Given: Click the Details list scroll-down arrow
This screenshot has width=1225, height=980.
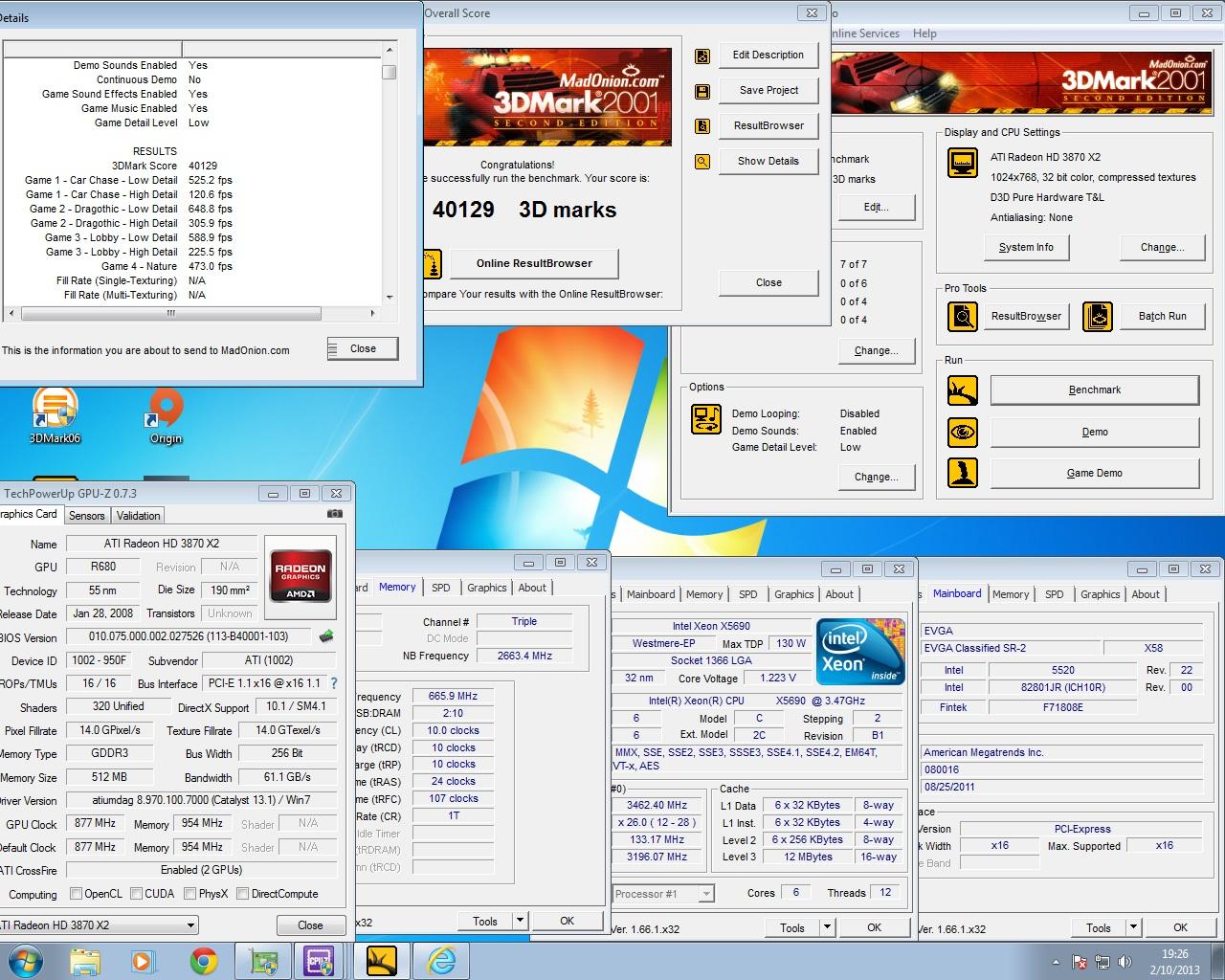Looking at the screenshot, I should coord(389,297).
